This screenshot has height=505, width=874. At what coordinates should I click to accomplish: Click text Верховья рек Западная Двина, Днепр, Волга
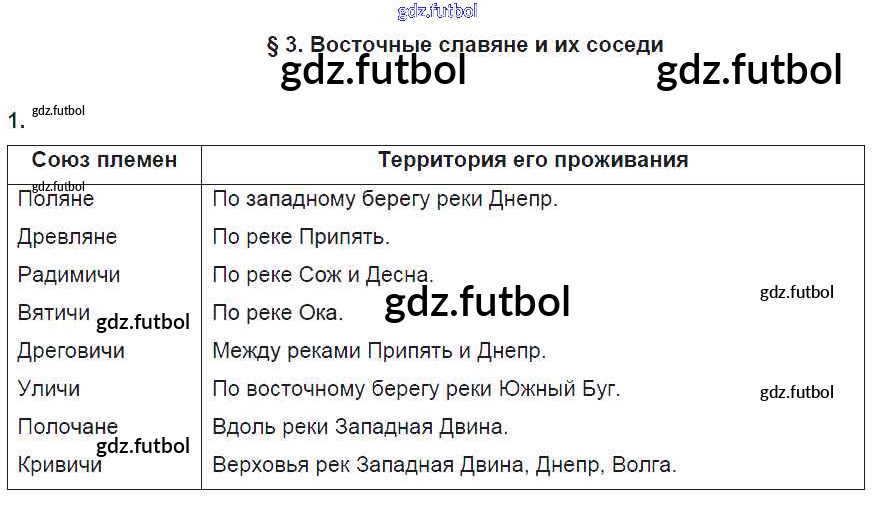pyautogui.click(x=444, y=464)
